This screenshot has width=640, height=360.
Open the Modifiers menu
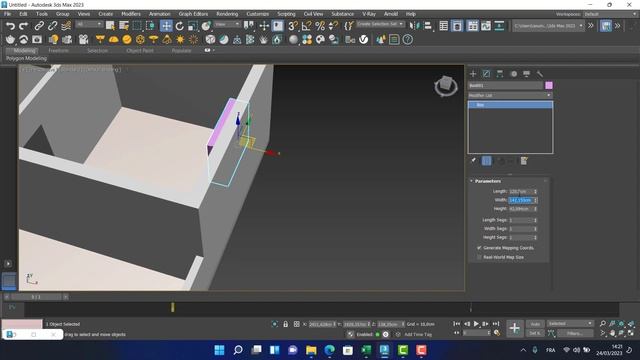click(x=131, y=14)
